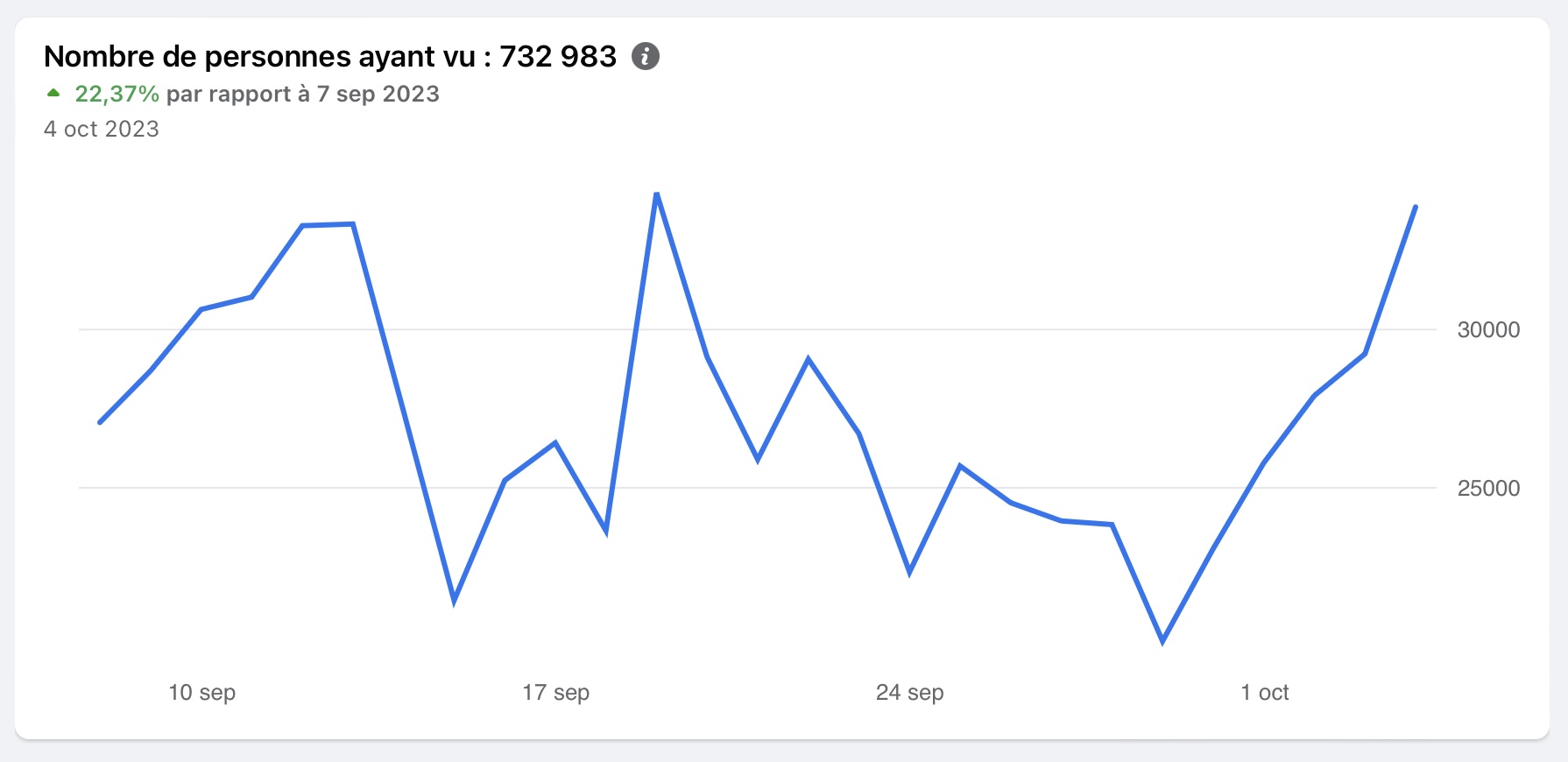Screen dimensions: 1568x762
Task: Click the 24 sep x-axis label
Action: (x=909, y=692)
